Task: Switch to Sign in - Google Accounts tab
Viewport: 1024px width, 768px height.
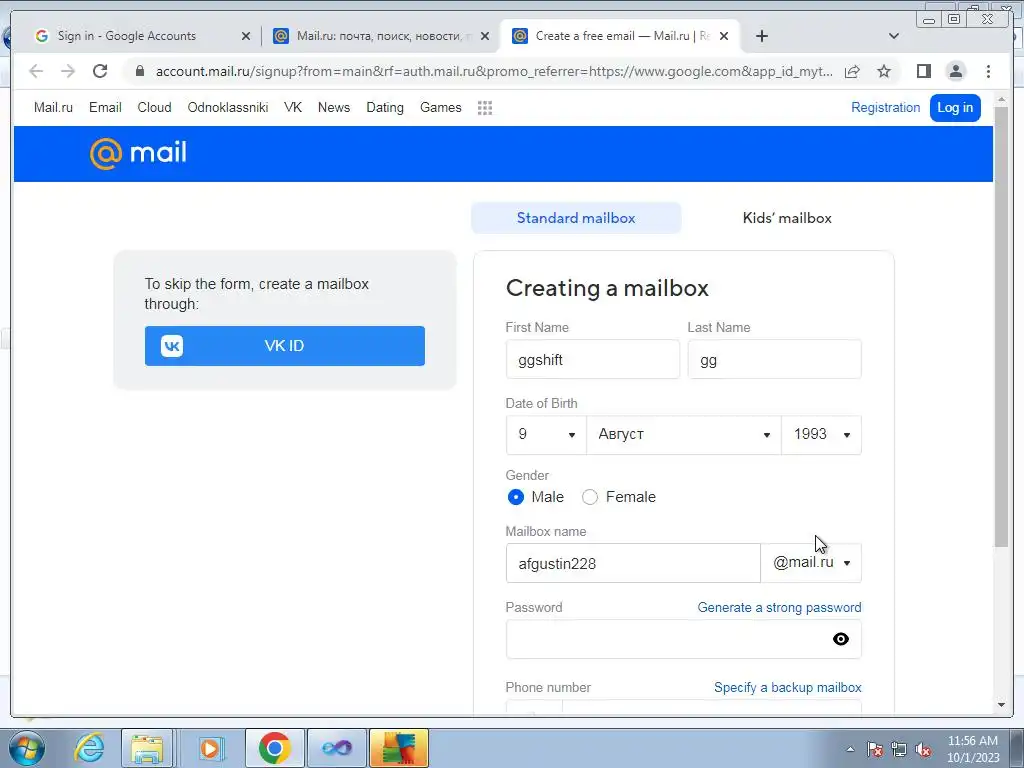Action: (x=127, y=36)
